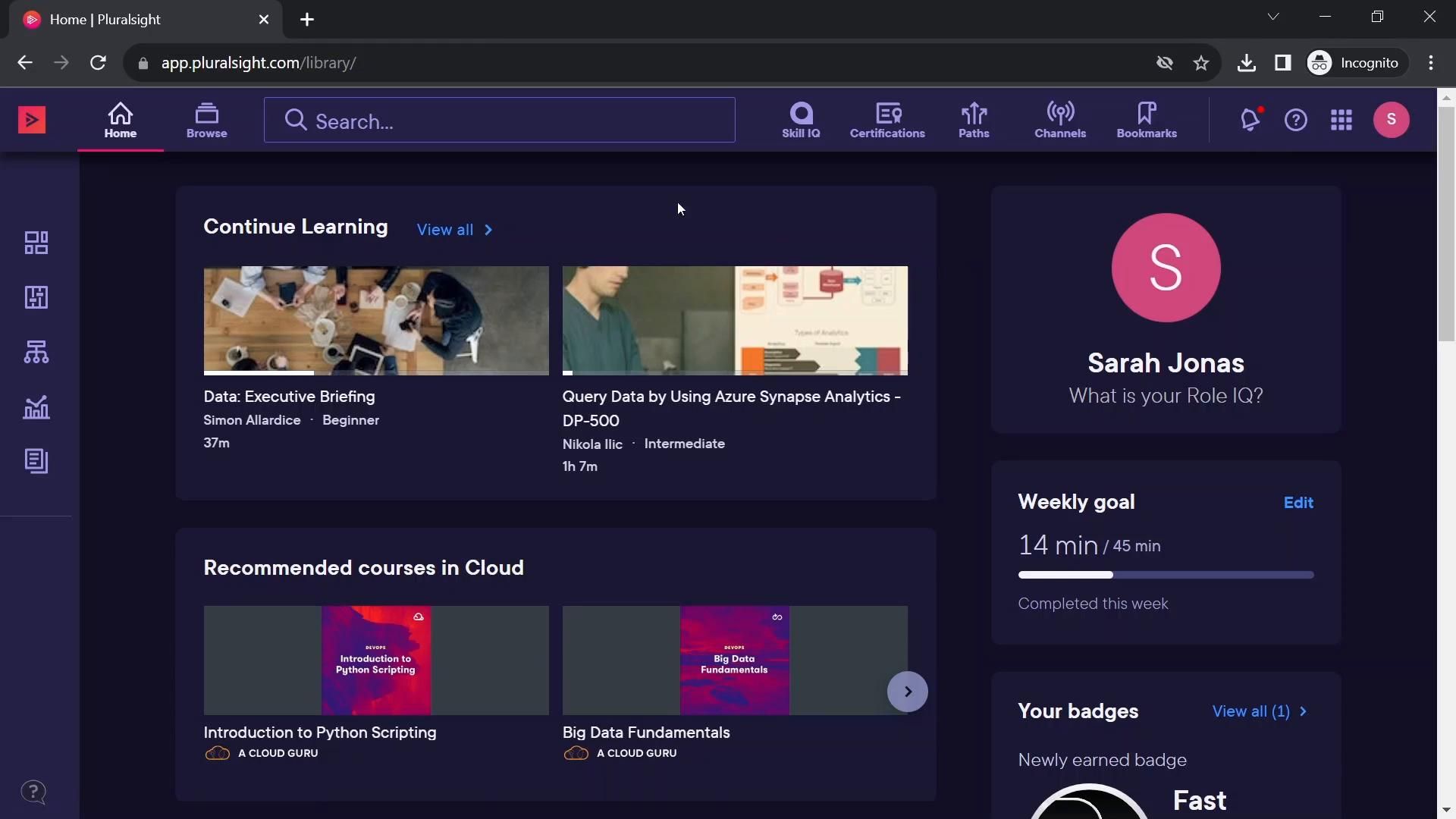Click the Sarah Jonas name text

[x=1166, y=363]
